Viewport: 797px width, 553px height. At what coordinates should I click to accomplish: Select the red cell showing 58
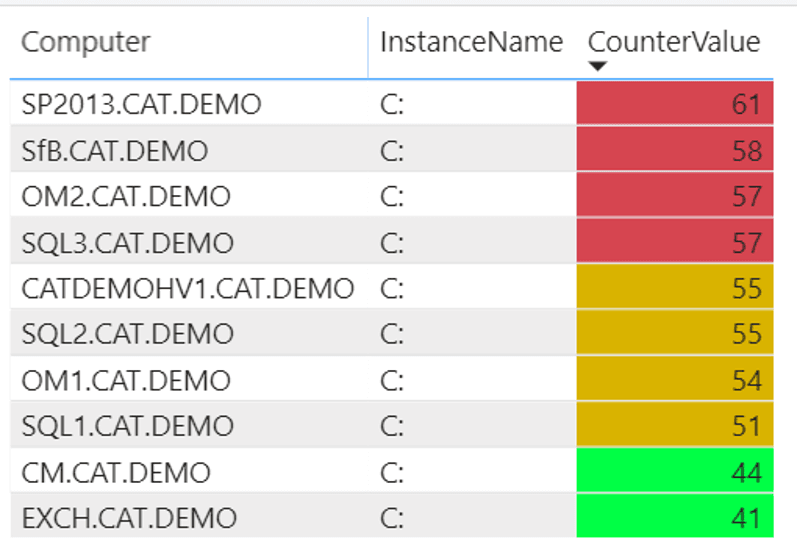pyautogui.click(x=675, y=151)
